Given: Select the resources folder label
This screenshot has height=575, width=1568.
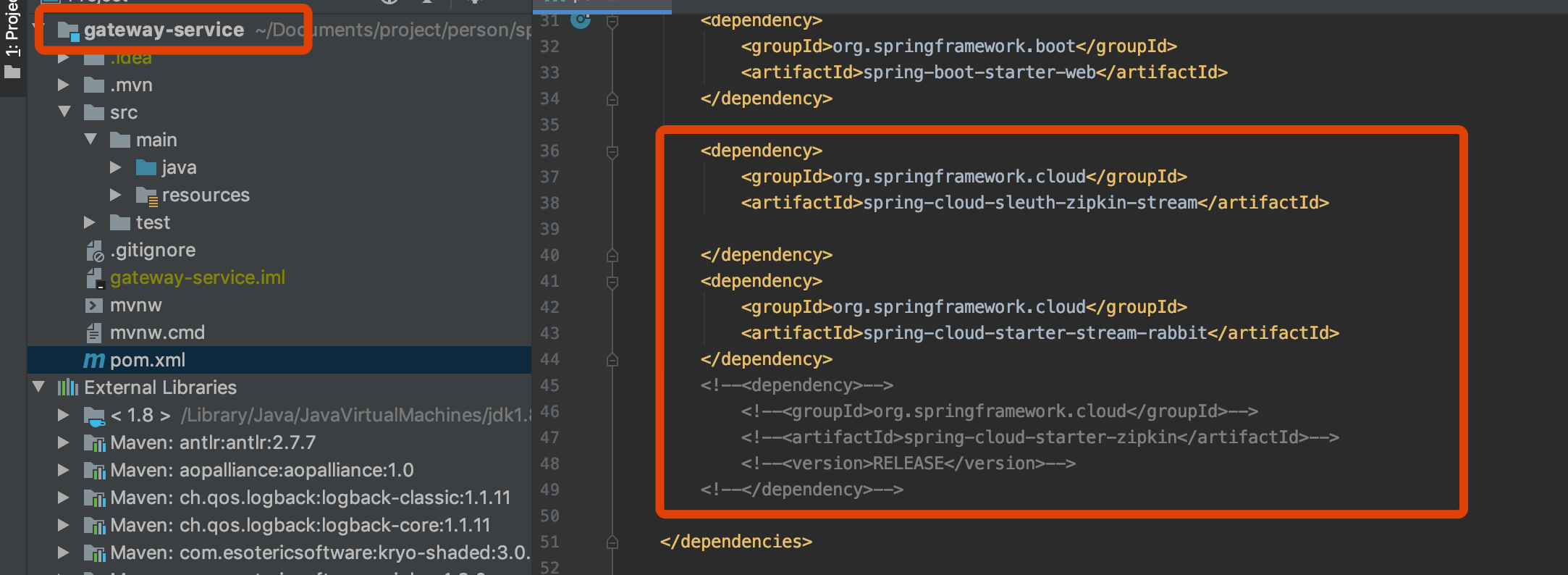Looking at the screenshot, I should (x=206, y=195).
